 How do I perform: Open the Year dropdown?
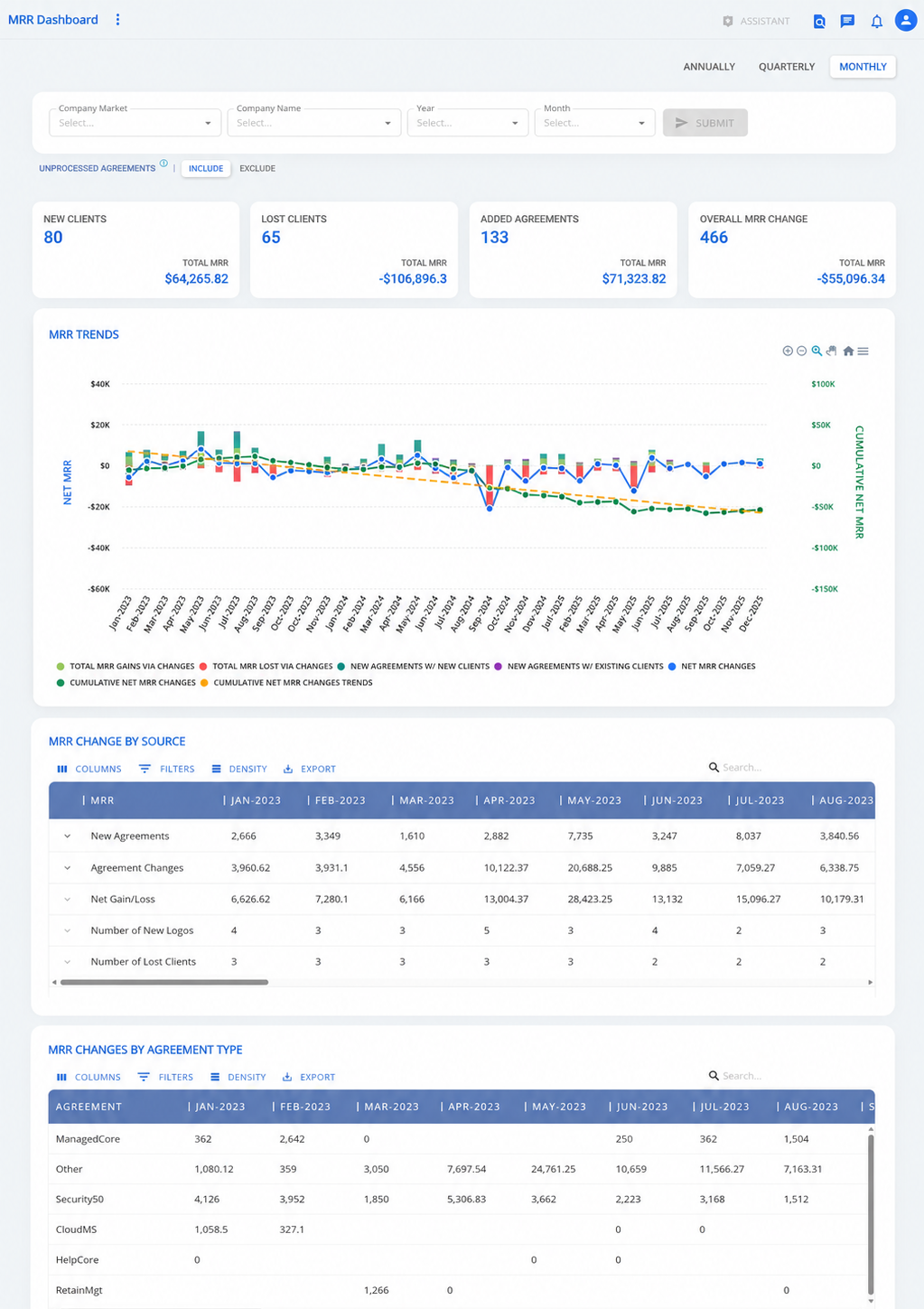tap(468, 123)
